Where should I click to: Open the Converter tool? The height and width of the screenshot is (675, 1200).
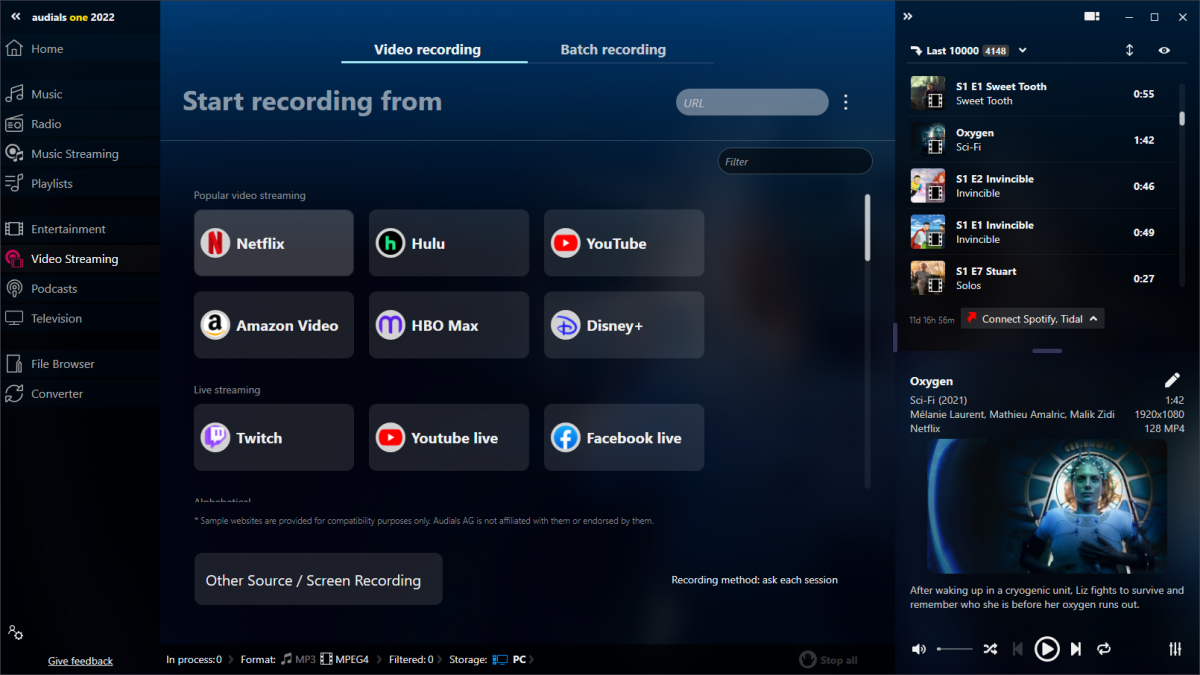tap(55, 393)
